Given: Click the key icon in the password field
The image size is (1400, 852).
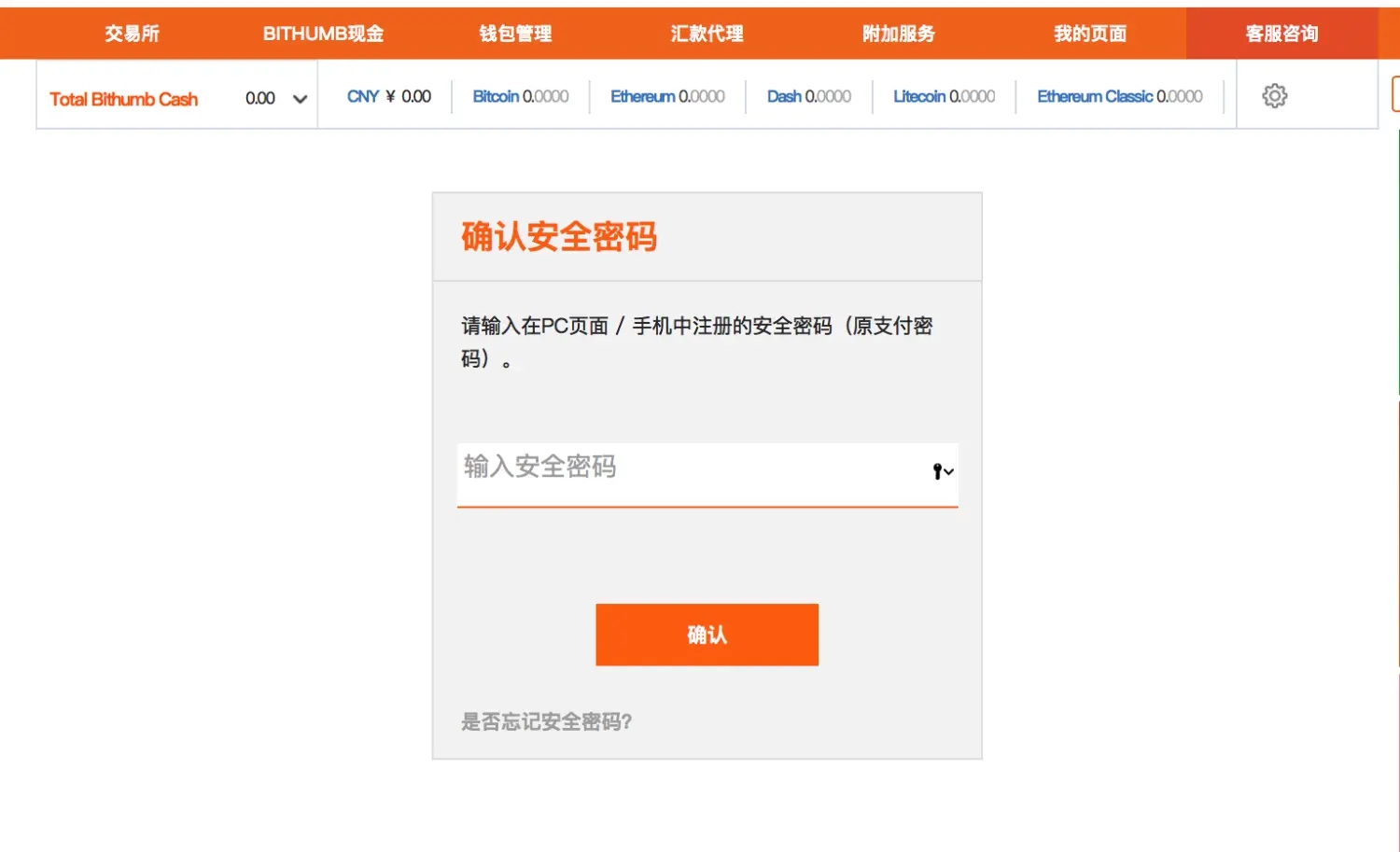Looking at the screenshot, I should click(x=936, y=471).
